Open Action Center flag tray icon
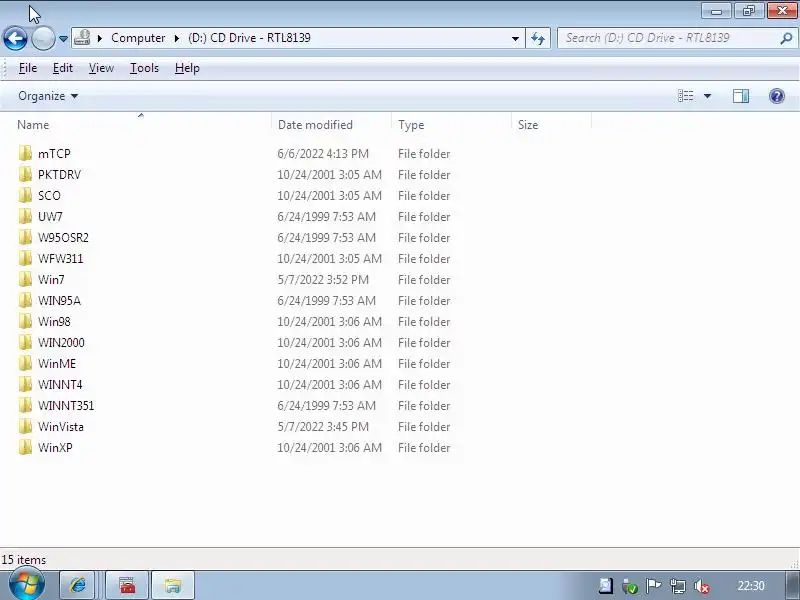The height and width of the screenshot is (600, 800). (654, 586)
